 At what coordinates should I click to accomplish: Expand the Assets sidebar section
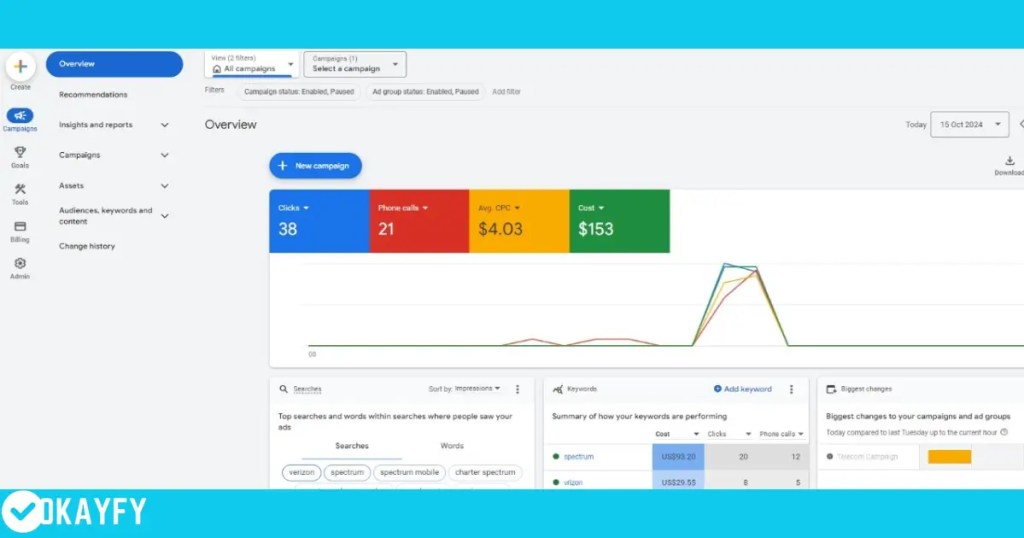(165, 186)
